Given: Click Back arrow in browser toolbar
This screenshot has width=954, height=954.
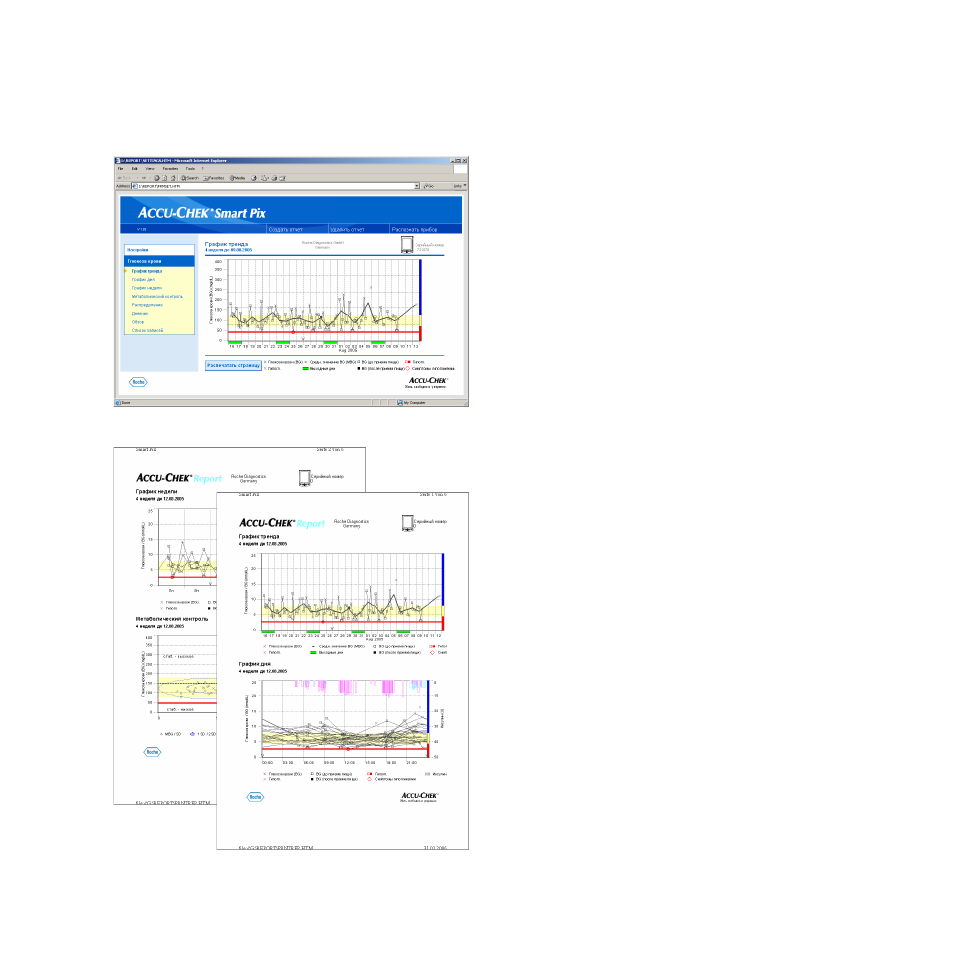Looking at the screenshot, I should tap(124, 178).
